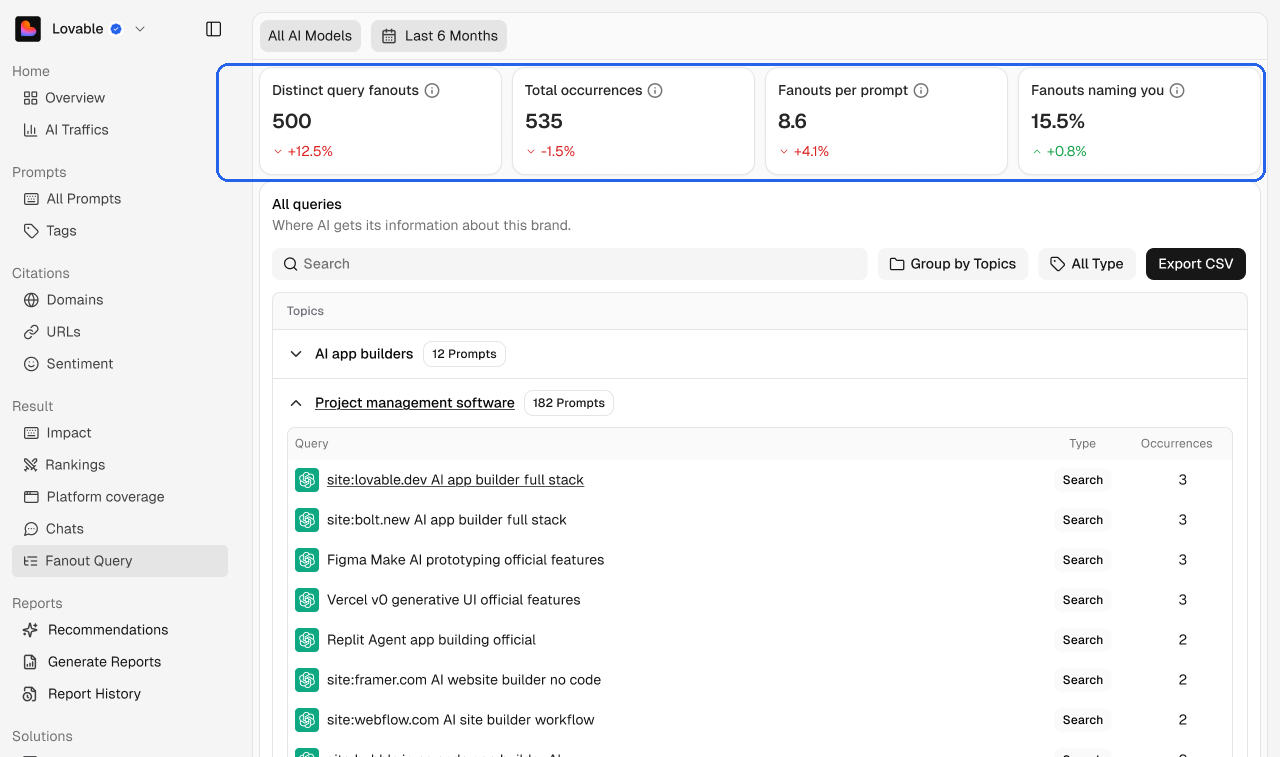Click info icon beside Distinct query fanouts
Screen dimensions: 1280x757
432,90
